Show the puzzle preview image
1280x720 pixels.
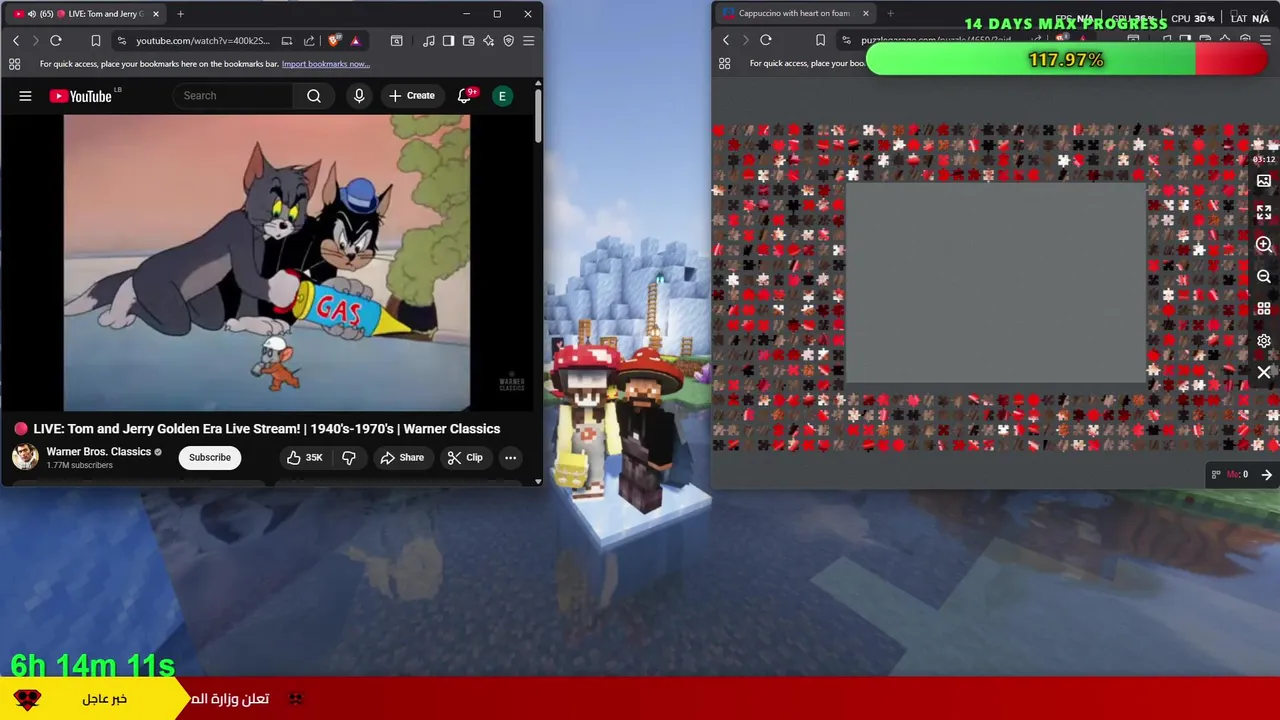pos(1264,181)
